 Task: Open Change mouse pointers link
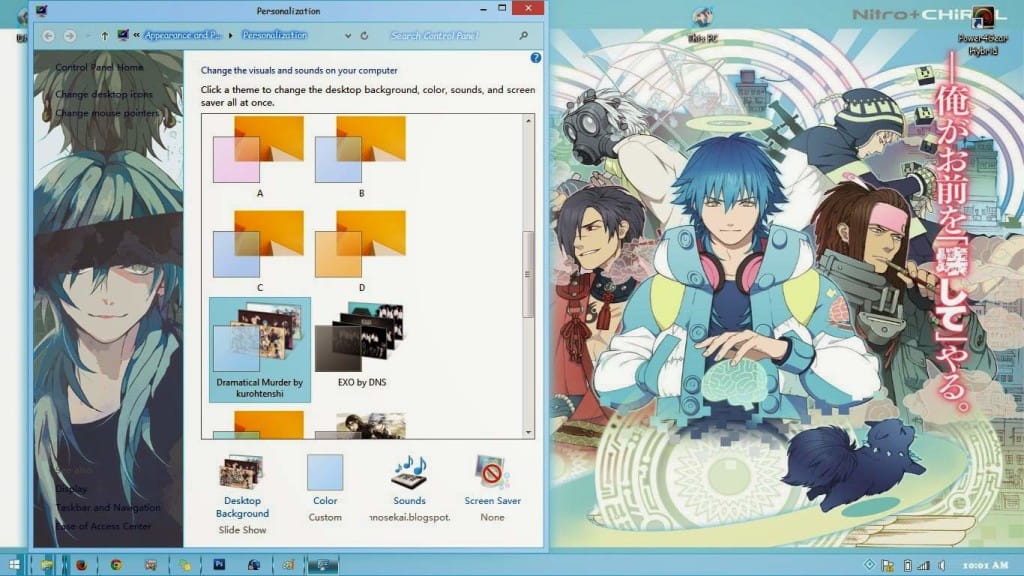click(107, 113)
